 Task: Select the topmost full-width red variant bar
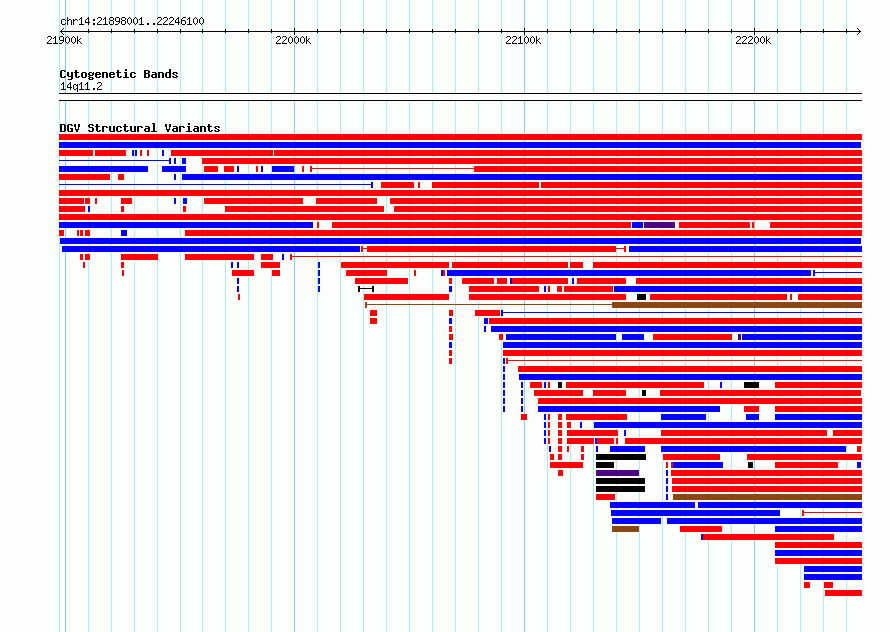pyautogui.click(x=460, y=137)
